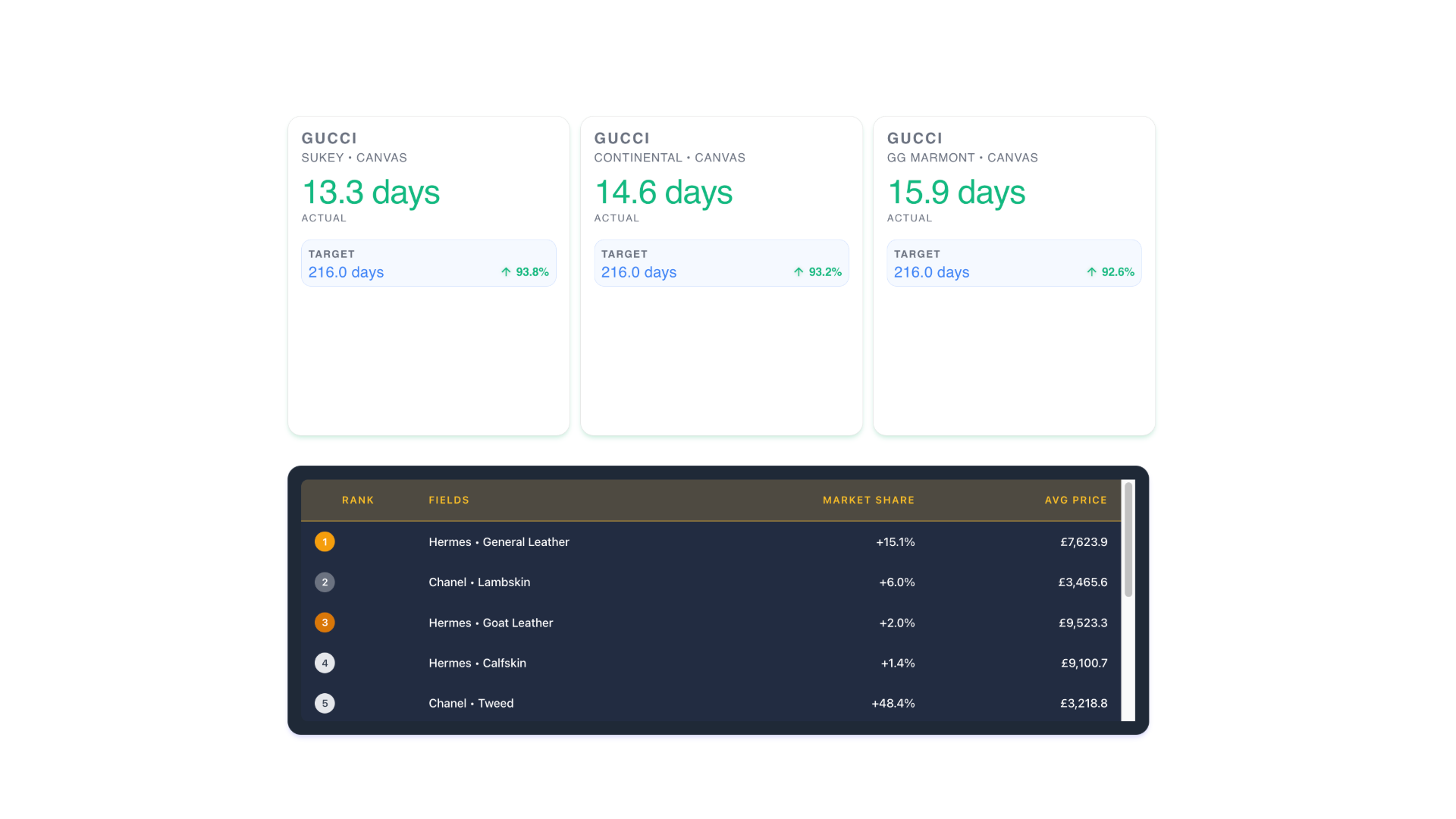Click the 92.6% improvement figure
This screenshot has width=1456, height=819.
[x=1118, y=272]
